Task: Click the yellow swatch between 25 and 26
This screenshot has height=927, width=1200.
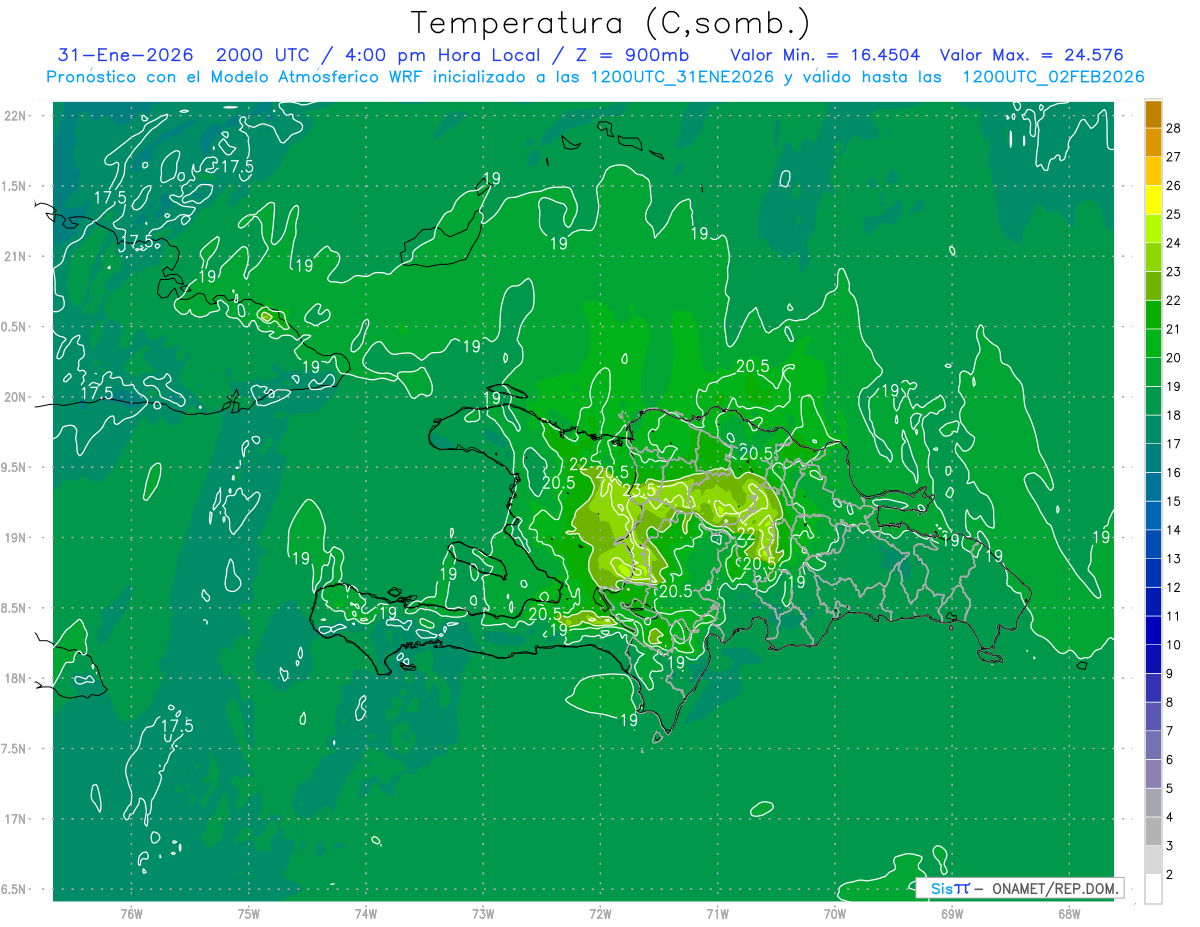Action: (x=1153, y=199)
